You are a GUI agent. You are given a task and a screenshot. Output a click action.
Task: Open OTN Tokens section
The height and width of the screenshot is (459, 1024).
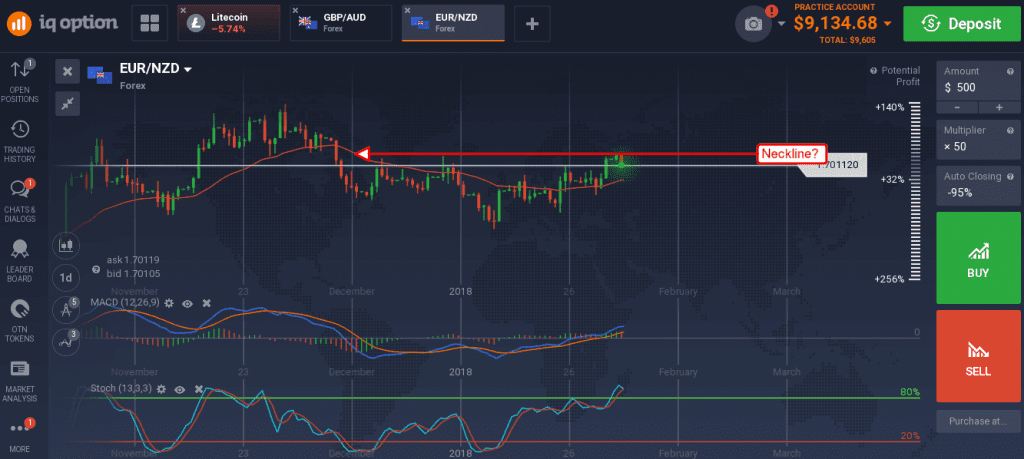point(20,321)
